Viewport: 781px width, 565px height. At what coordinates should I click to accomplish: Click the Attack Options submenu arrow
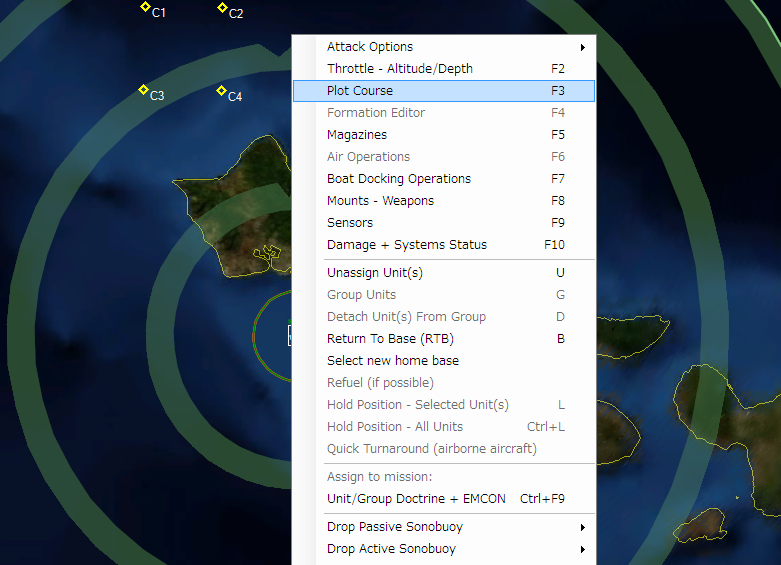coord(583,47)
